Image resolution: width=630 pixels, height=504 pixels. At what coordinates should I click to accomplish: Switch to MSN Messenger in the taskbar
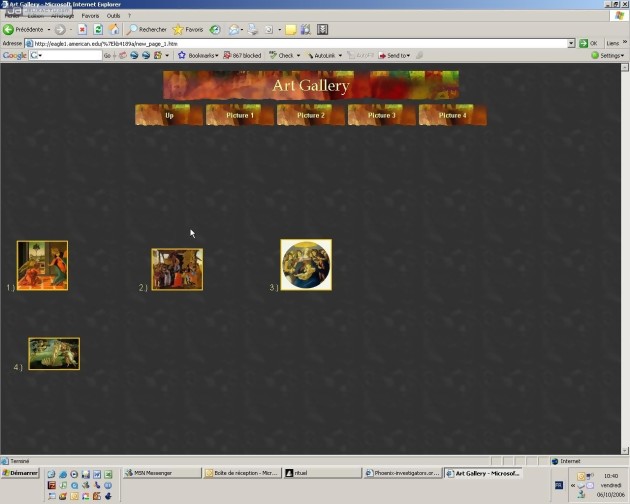click(x=160, y=473)
